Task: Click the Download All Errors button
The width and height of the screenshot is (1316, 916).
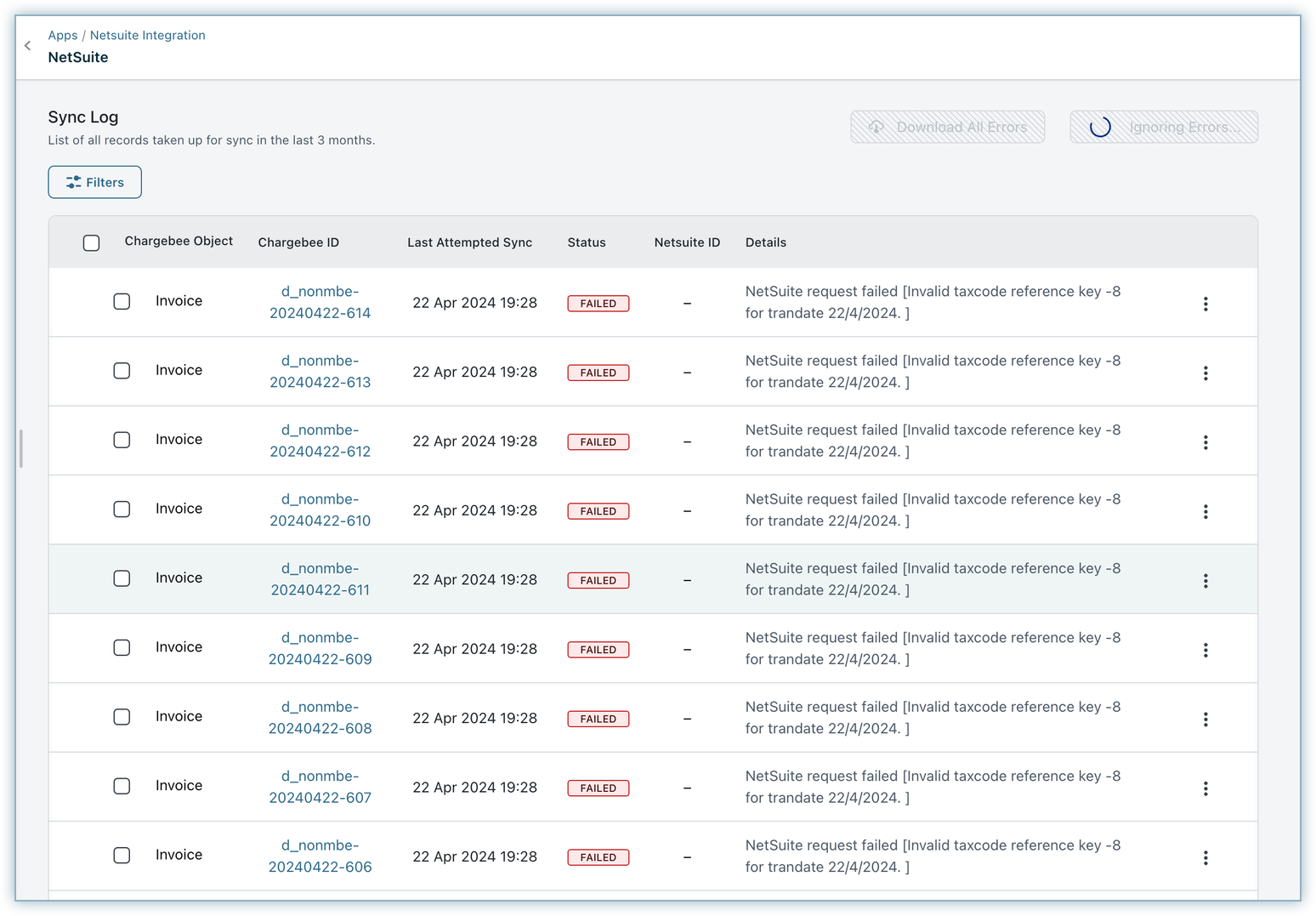Action: (947, 128)
